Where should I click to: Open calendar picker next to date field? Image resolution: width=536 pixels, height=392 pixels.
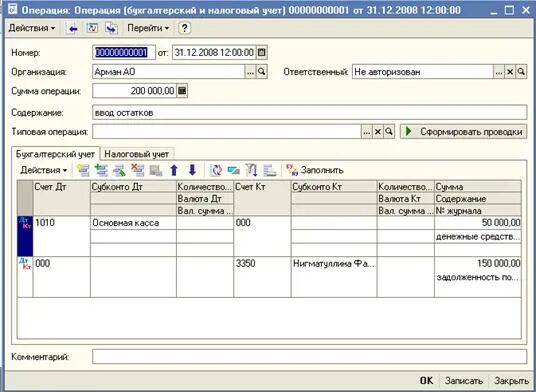pyautogui.click(x=262, y=53)
